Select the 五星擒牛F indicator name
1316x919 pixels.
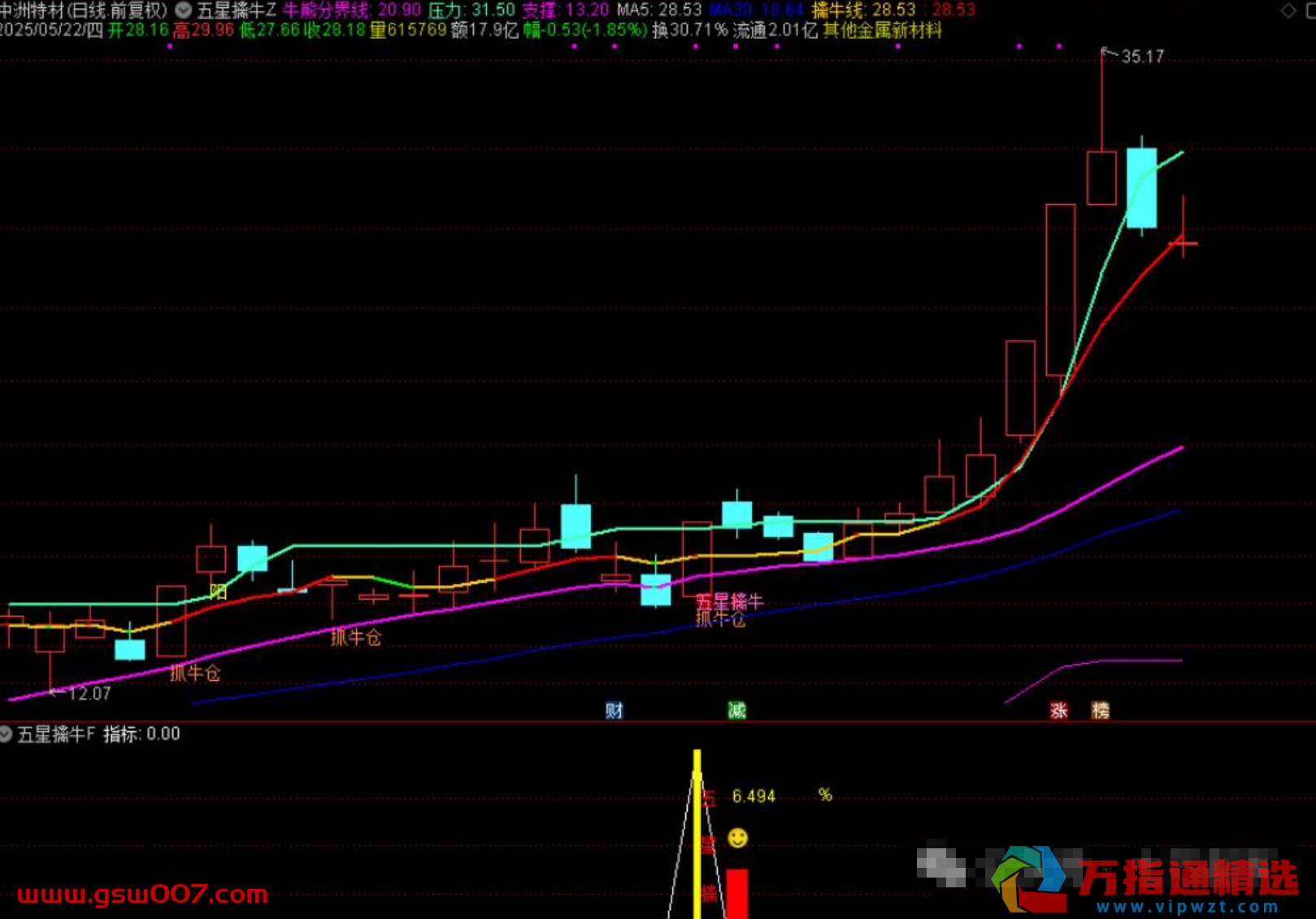pyautogui.click(x=56, y=734)
